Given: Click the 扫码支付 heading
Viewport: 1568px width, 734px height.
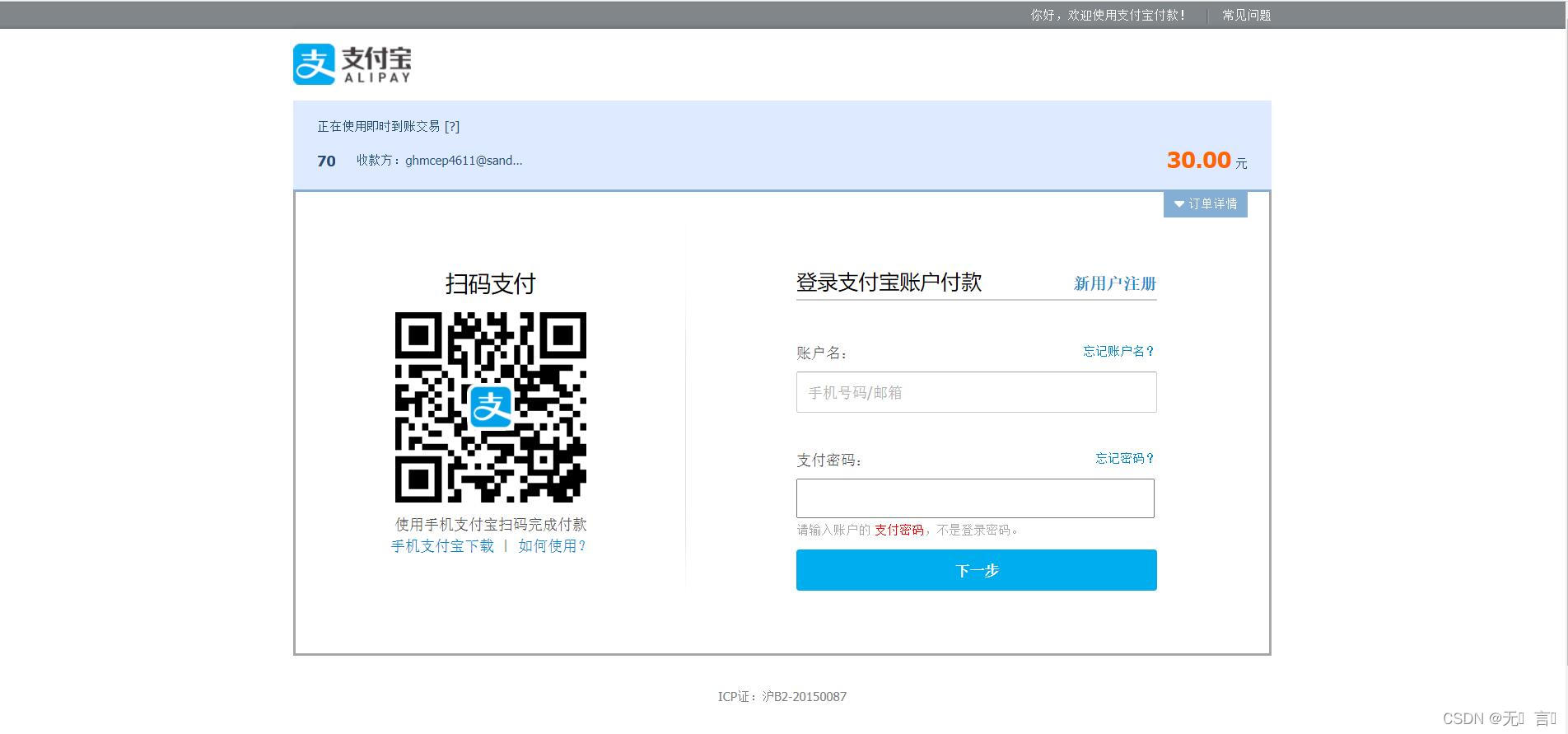Looking at the screenshot, I should pos(491,284).
